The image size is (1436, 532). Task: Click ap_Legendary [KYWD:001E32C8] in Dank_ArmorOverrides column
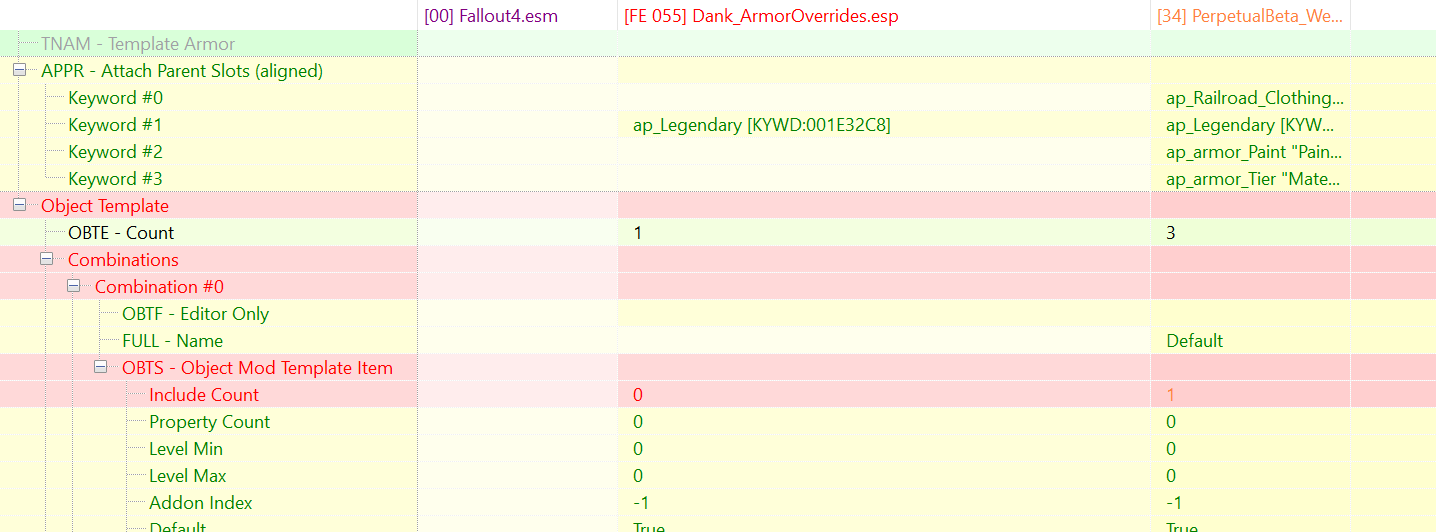(x=762, y=125)
